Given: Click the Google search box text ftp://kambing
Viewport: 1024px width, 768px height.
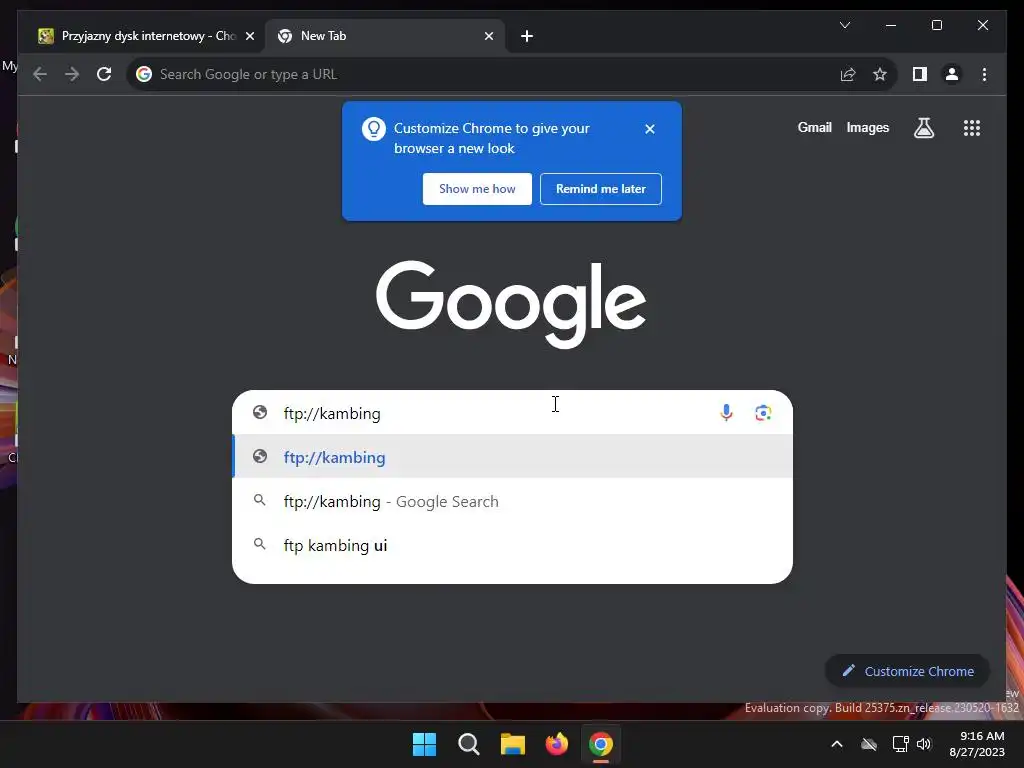Looking at the screenshot, I should (x=332, y=413).
